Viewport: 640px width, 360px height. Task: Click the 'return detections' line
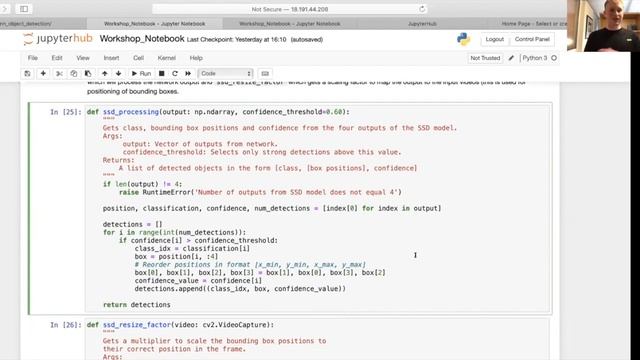136,304
